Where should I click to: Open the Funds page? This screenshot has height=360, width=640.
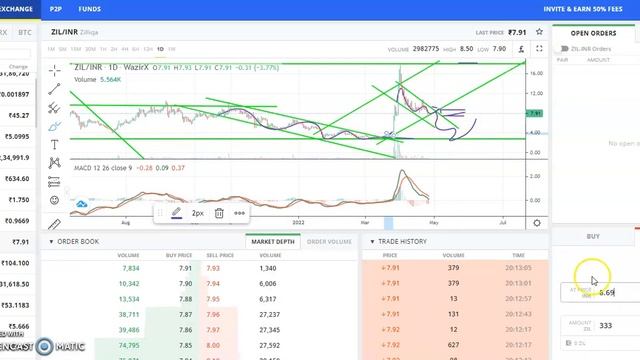[x=89, y=9]
